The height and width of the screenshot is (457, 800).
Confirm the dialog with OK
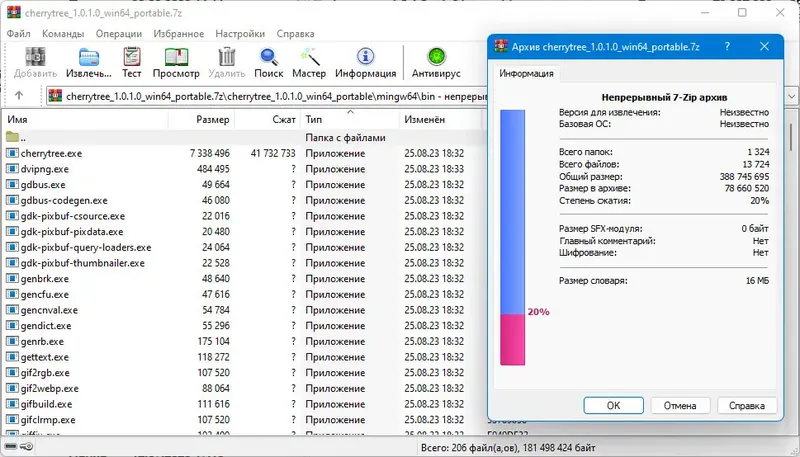coord(613,405)
